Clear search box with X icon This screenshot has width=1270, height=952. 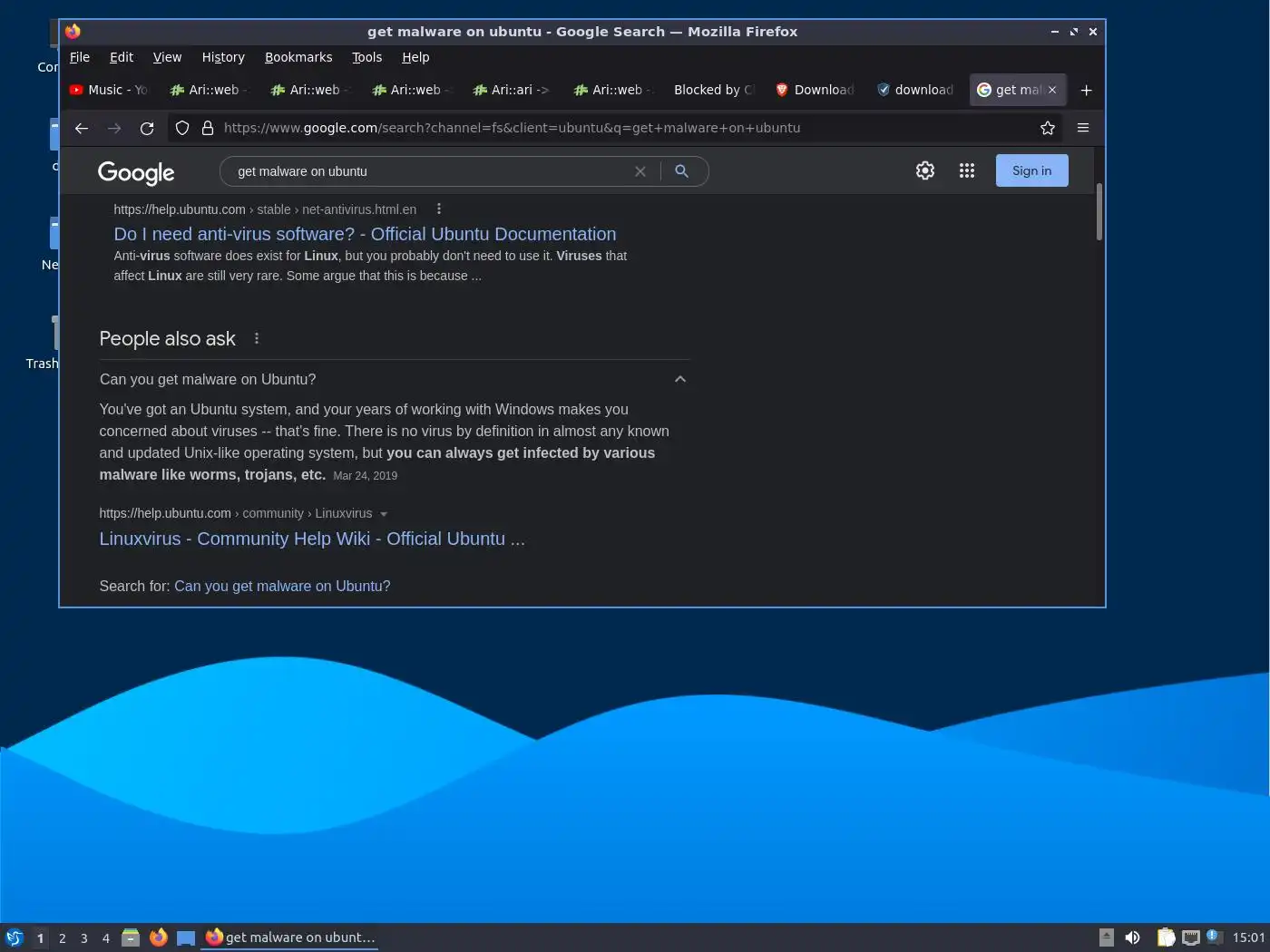640,171
